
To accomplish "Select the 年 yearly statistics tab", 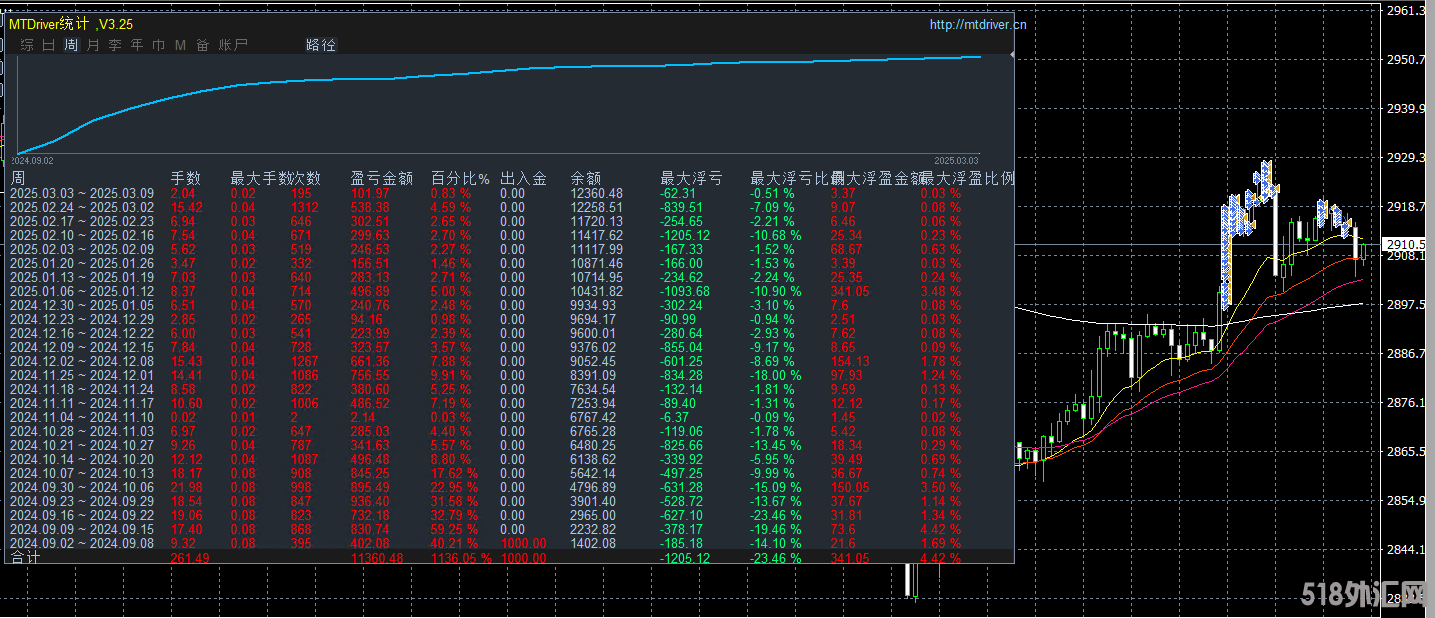I will [x=137, y=45].
